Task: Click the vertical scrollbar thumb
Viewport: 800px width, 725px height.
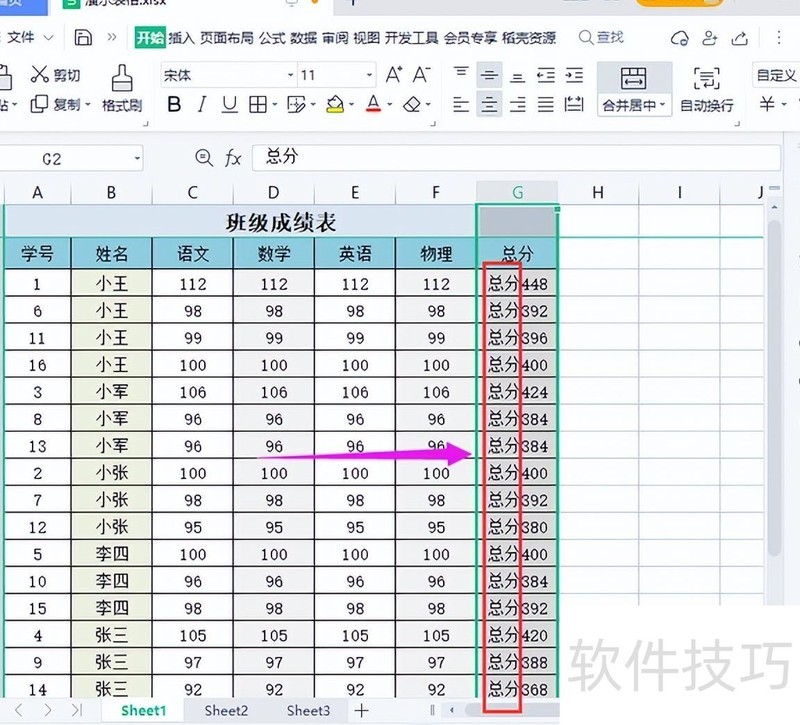Action: pyautogui.click(x=774, y=388)
